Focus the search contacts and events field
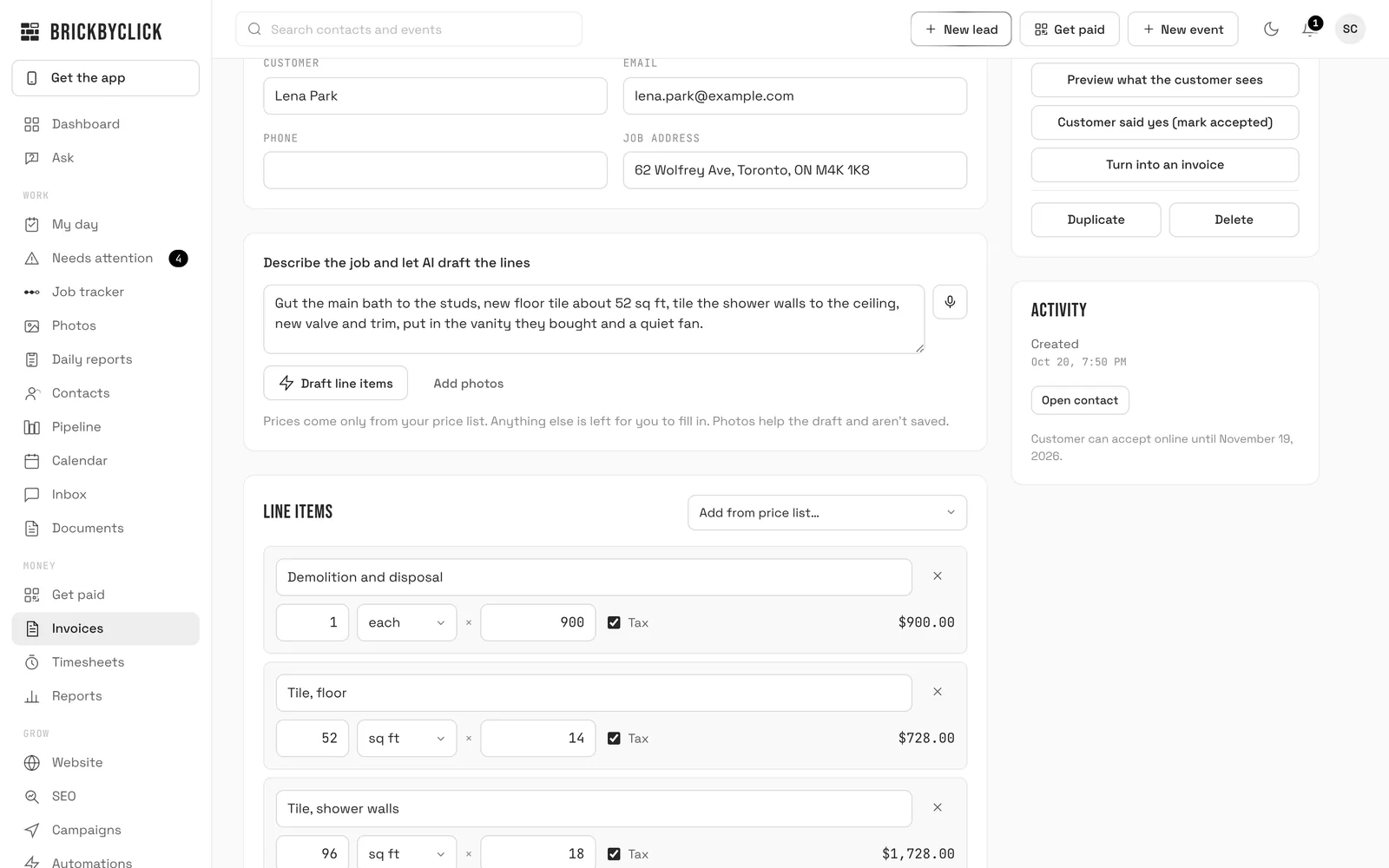 (x=409, y=29)
